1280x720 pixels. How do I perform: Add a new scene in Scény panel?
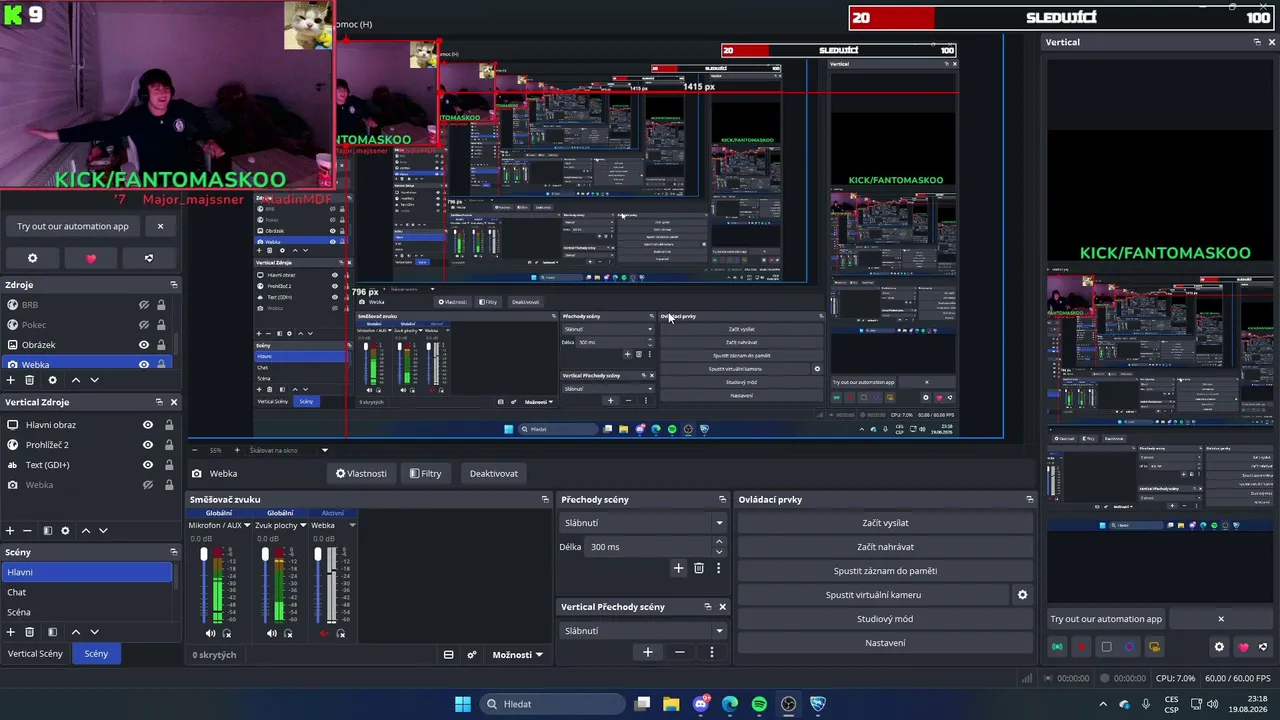tap(11, 632)
